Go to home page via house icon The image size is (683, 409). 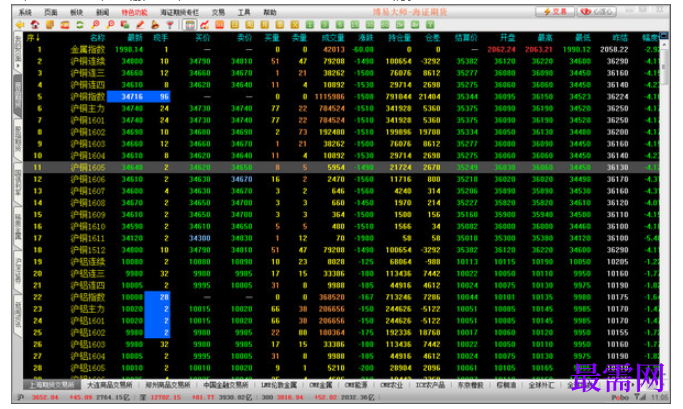35,25
